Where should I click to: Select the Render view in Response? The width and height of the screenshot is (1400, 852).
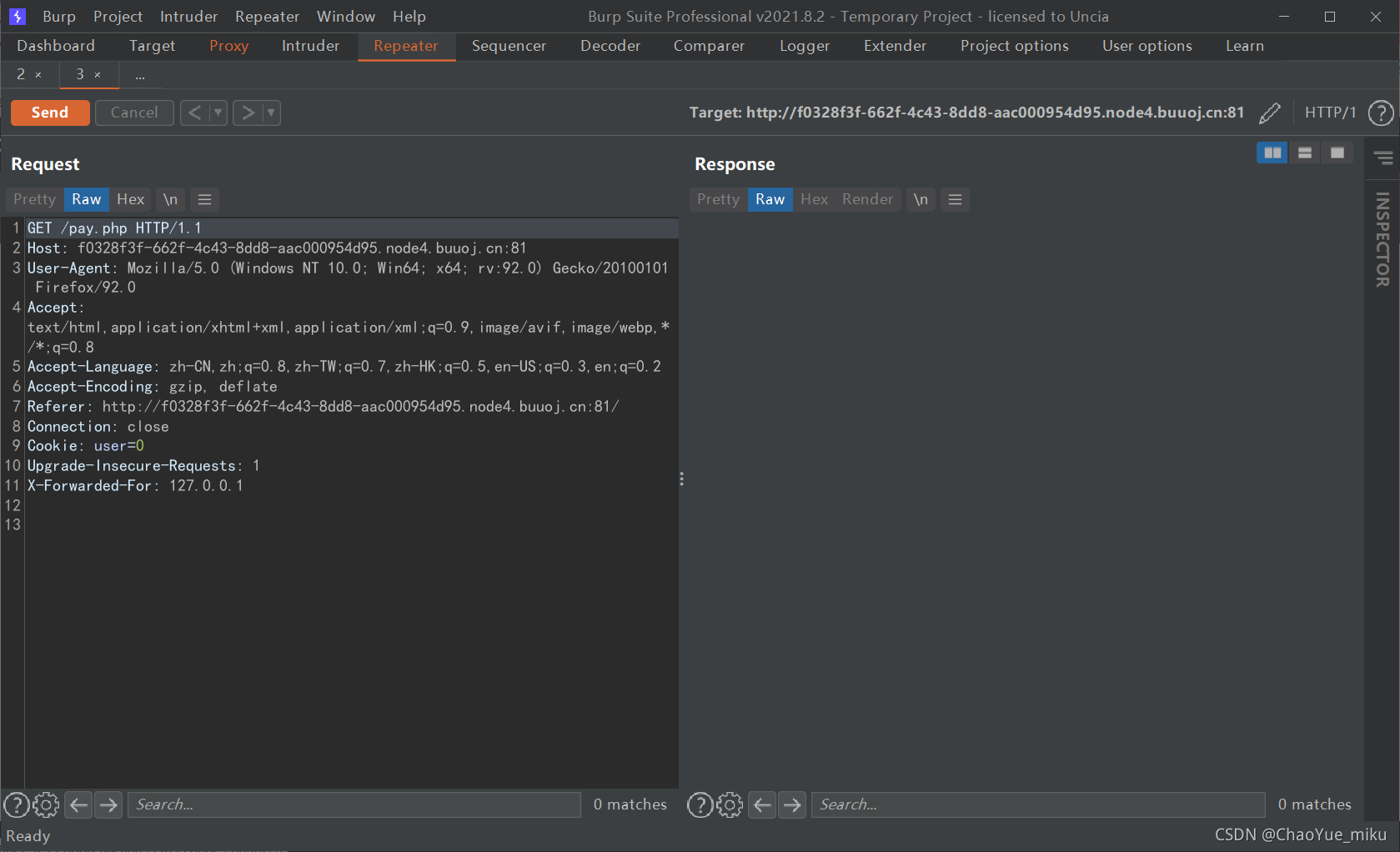(867, 199)
